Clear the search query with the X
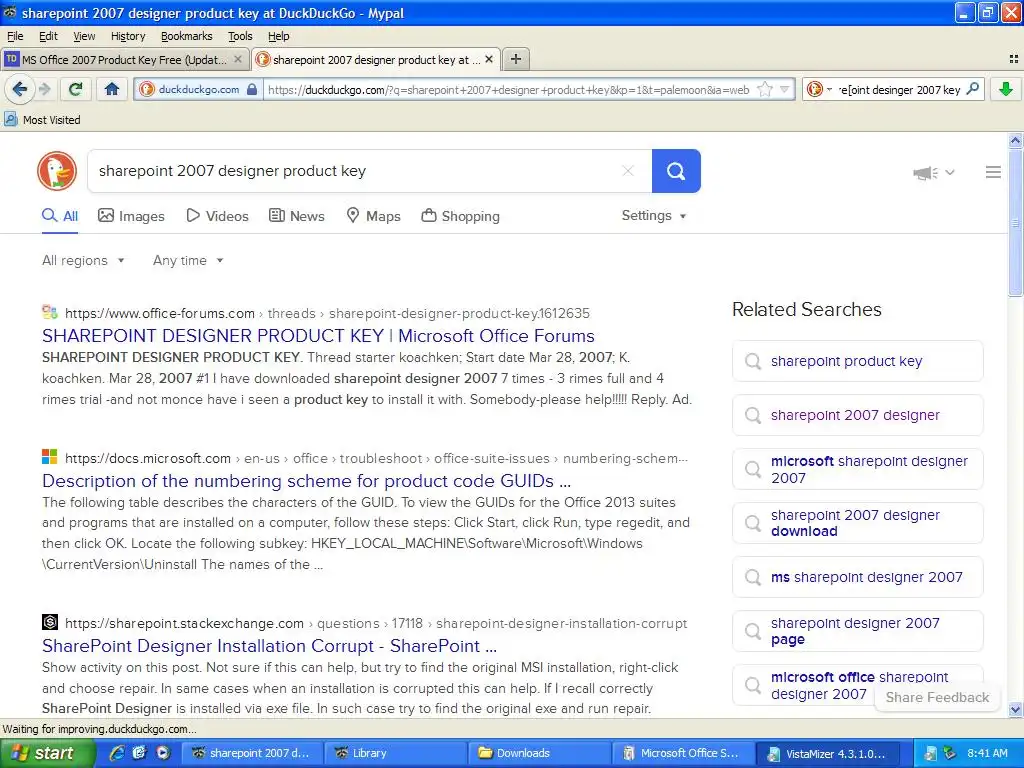 tap(628, 171)
